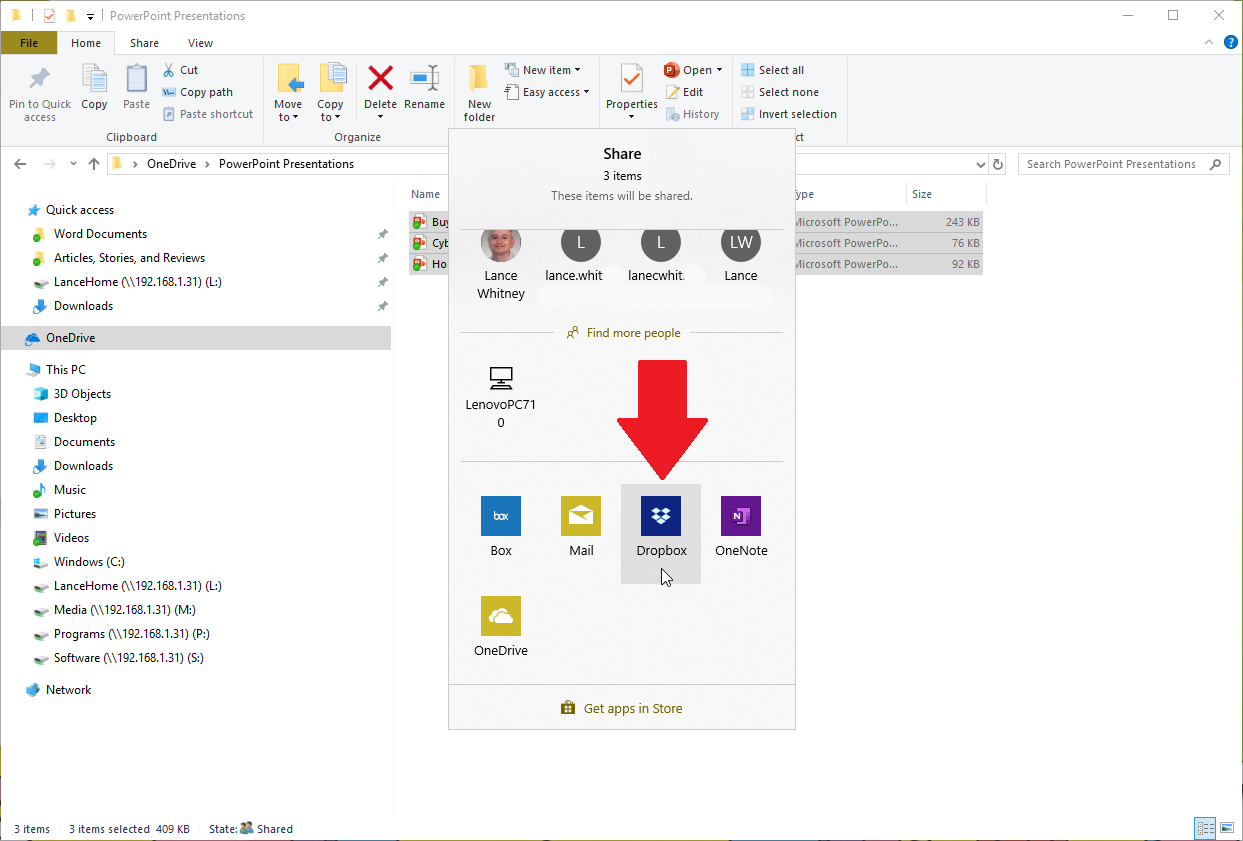Expand the Open button dropdown arrow
The image size is (1243, 841).
point(719,70)
